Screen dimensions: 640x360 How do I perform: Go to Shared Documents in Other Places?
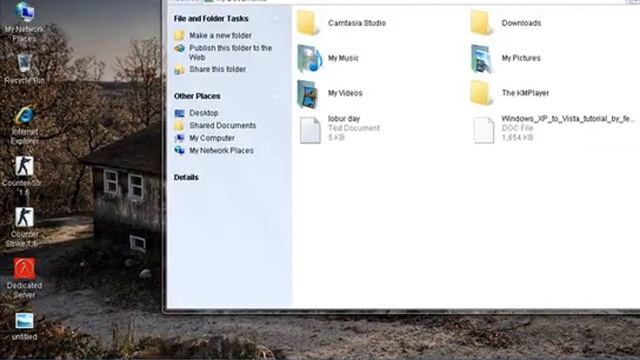pos(215,126)
